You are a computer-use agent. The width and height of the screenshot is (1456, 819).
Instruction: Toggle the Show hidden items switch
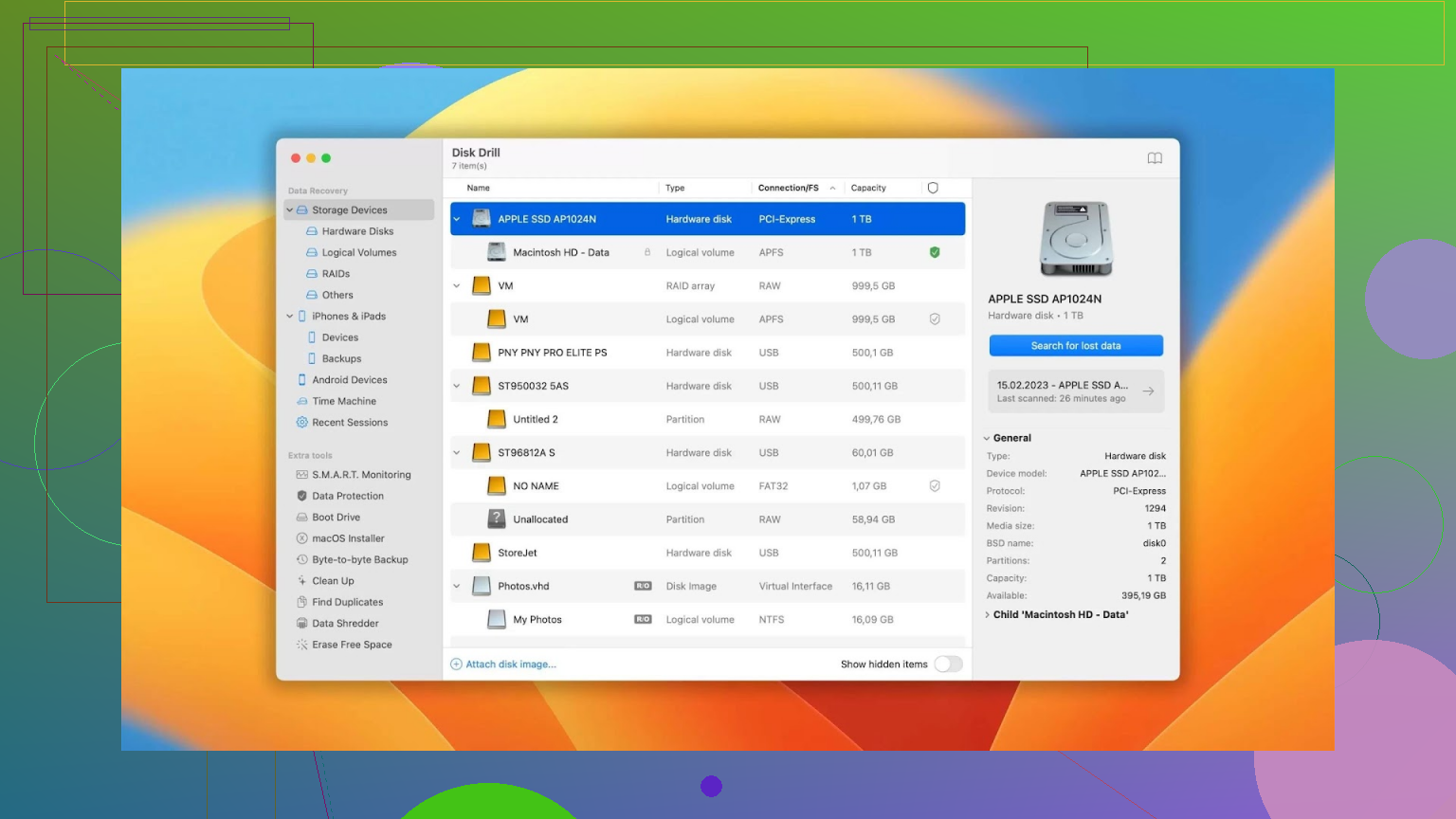[948, 664]
